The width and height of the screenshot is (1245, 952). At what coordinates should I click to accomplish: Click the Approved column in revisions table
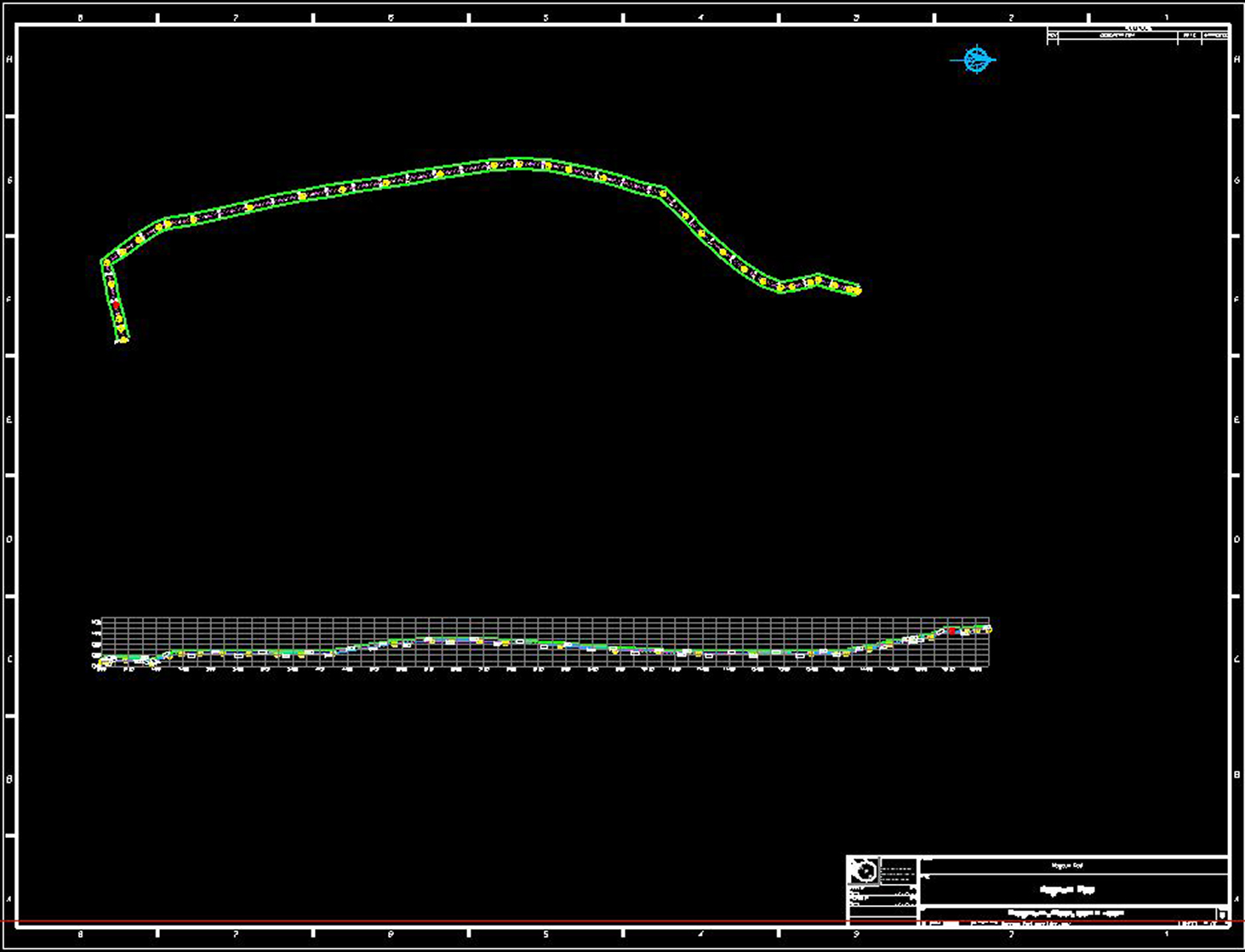pyautogui.click(x=1215, y=37)
